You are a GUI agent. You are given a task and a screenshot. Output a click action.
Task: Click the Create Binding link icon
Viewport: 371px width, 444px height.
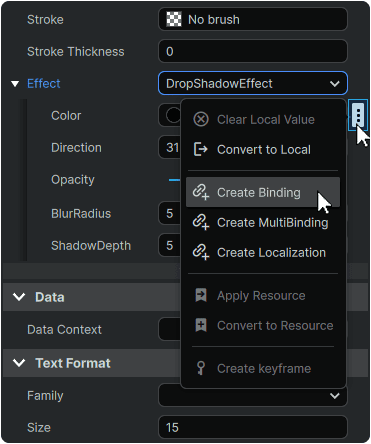coord(201,192)
